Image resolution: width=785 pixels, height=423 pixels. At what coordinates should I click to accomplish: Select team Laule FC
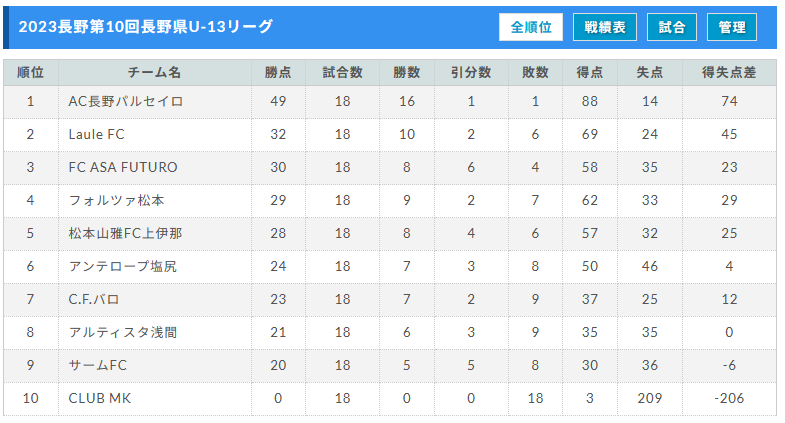pos(97,134)
